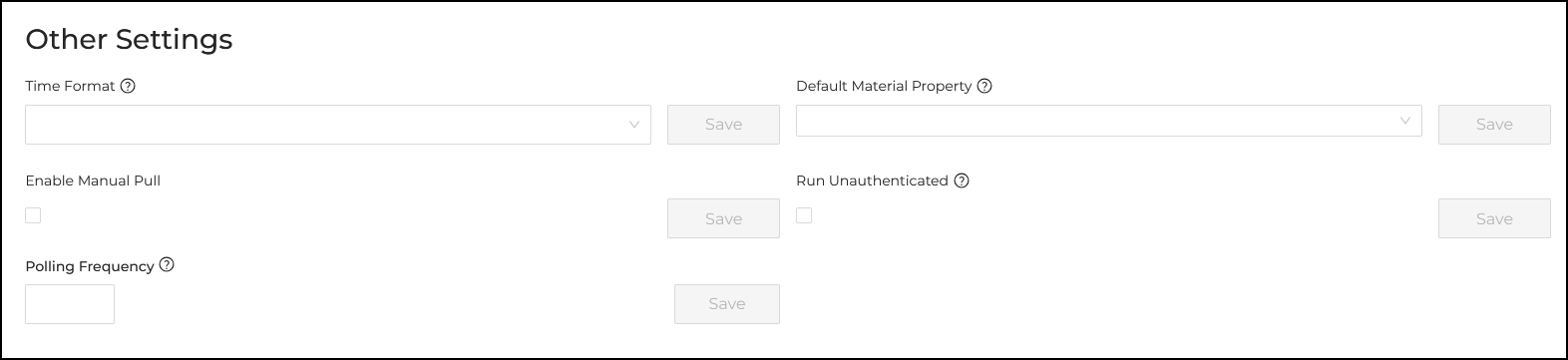The image size is (1568, 360).
Task: Save the Default Material Property setting
Action: coord(1494,125)
